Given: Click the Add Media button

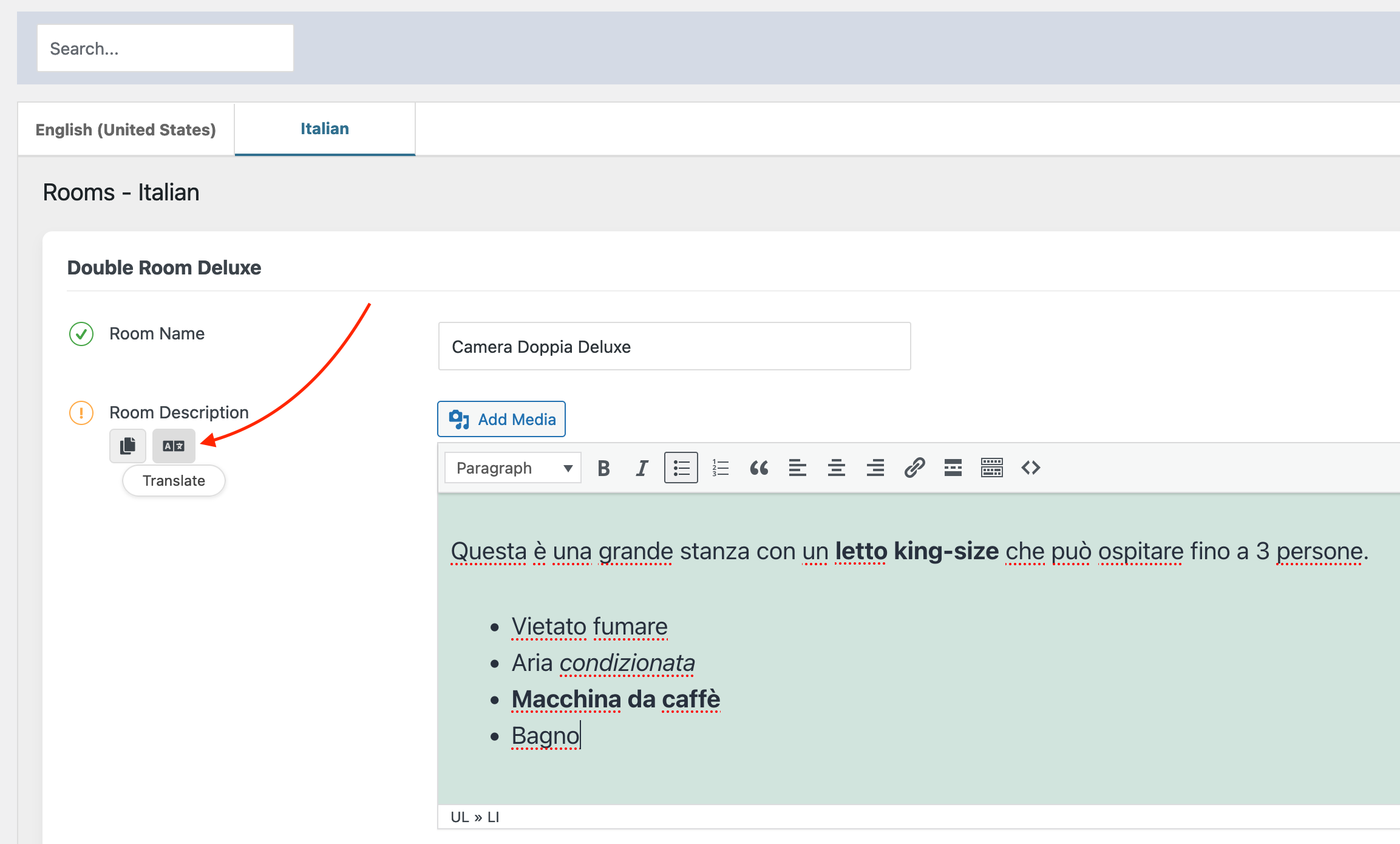Looking at the screenshot, I should [501, 419].
